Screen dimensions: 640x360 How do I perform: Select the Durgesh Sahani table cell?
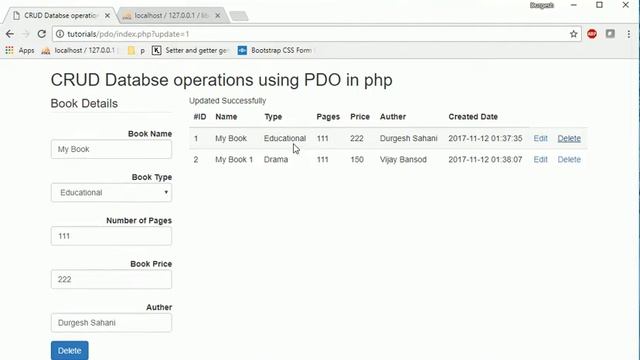point(409,138)
